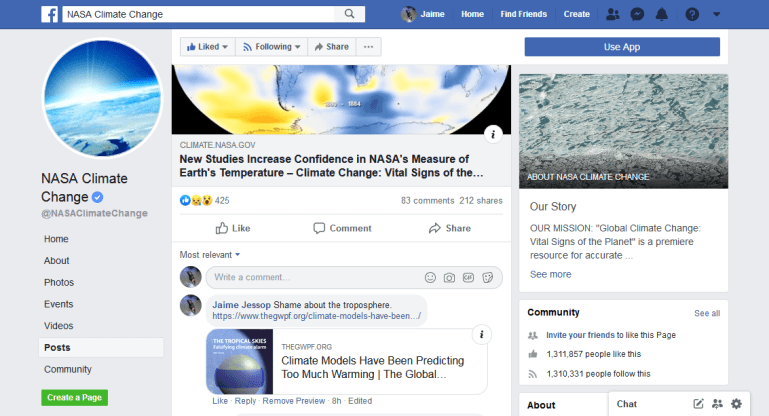Open Jaime's profile in top bar
This screenshot has height=416, width=769.
click(423, 14)
